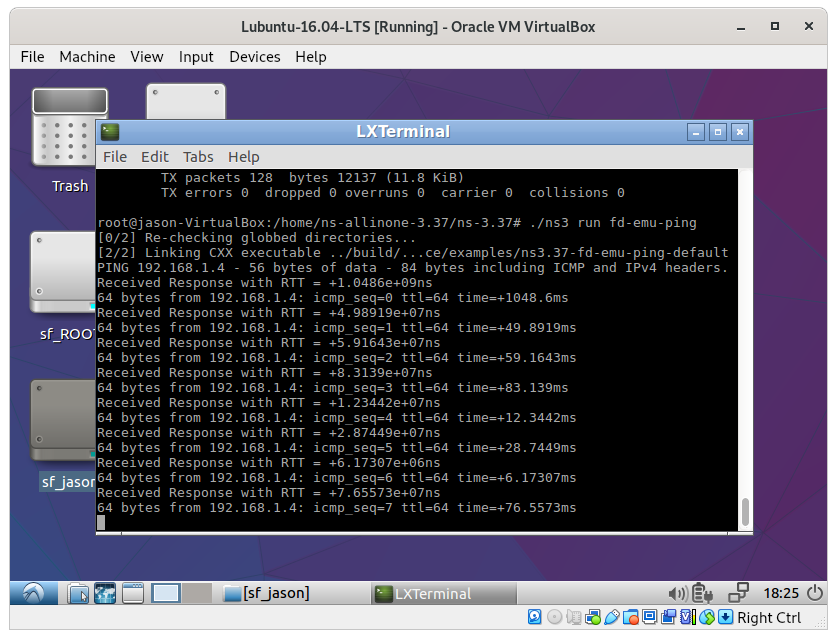Click the LXTerminal vertical scrollbar handle
Screen dimensions: 837x639
point(745,511)
